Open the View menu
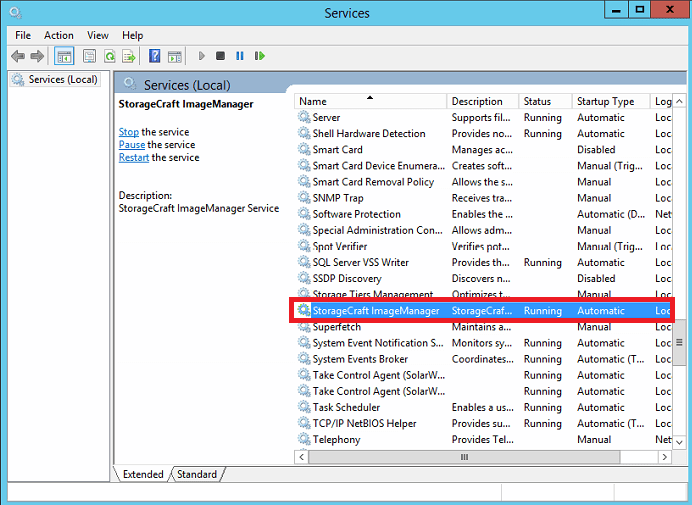 tap(98, 35)
